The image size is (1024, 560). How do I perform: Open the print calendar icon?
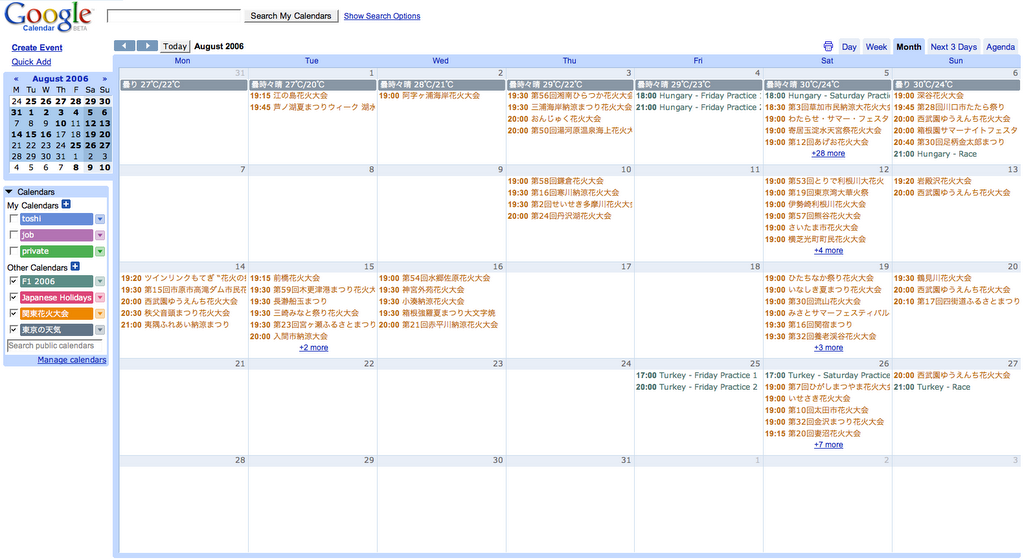click(828, 46)
